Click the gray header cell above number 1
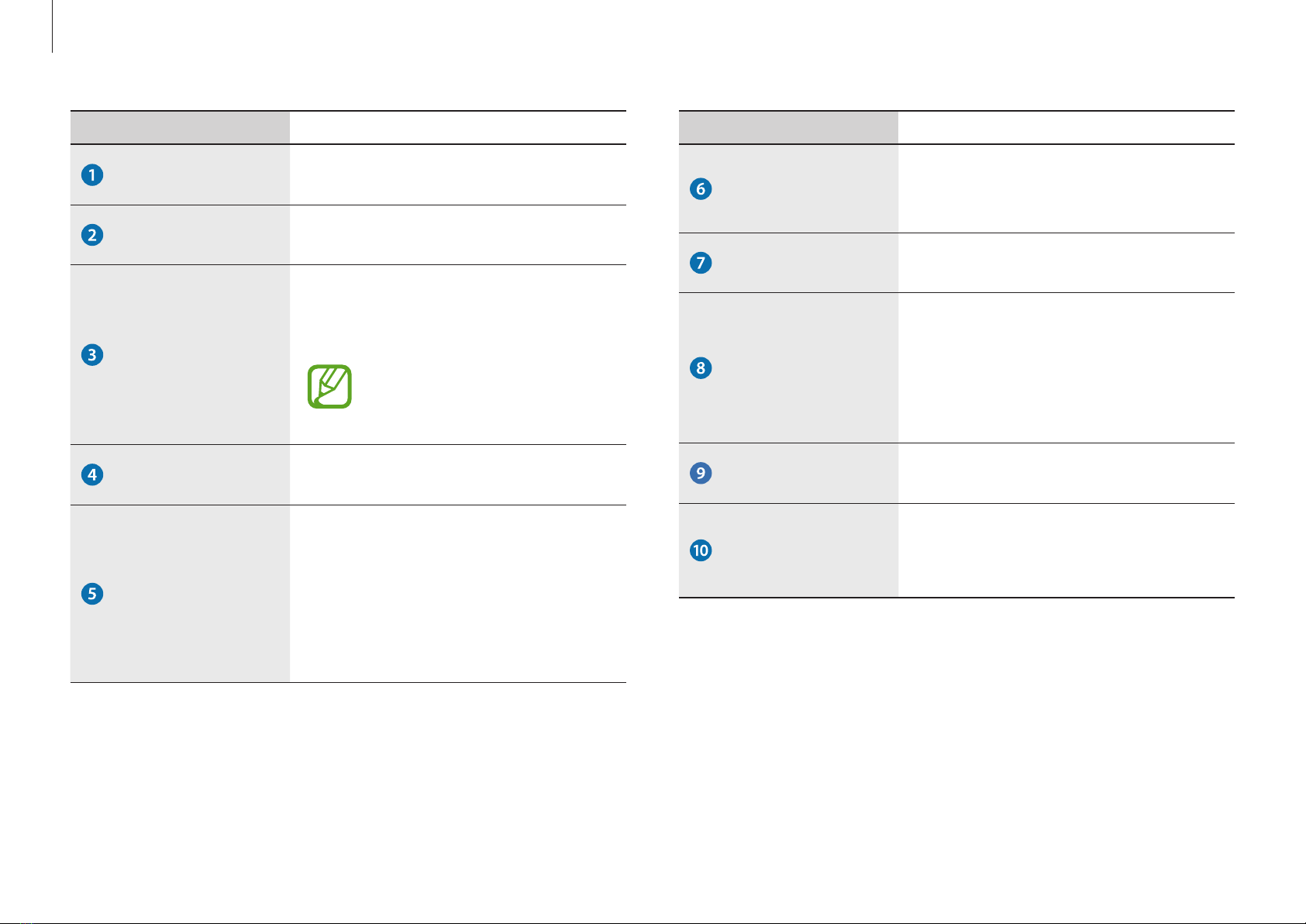Image resolution: width=1306 pixels, height=924 pixels. click(x=180, y=128)
